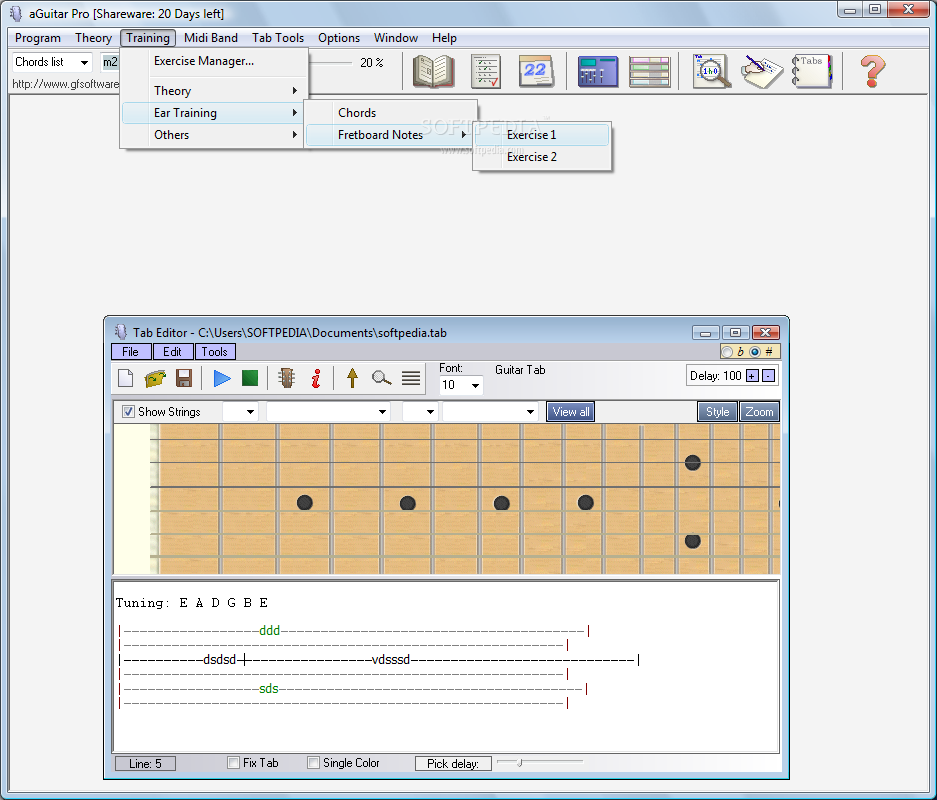
Task: Open Tab Editor File menu
Action: (x=131, y=352)
